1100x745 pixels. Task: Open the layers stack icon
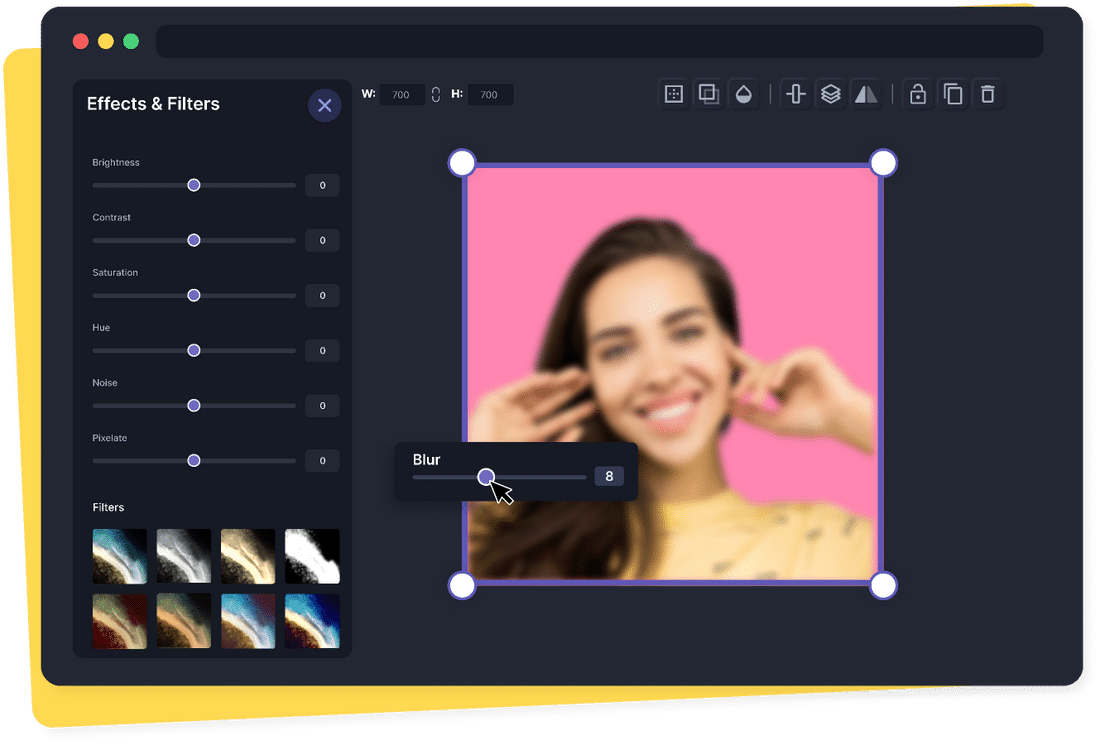830,94
